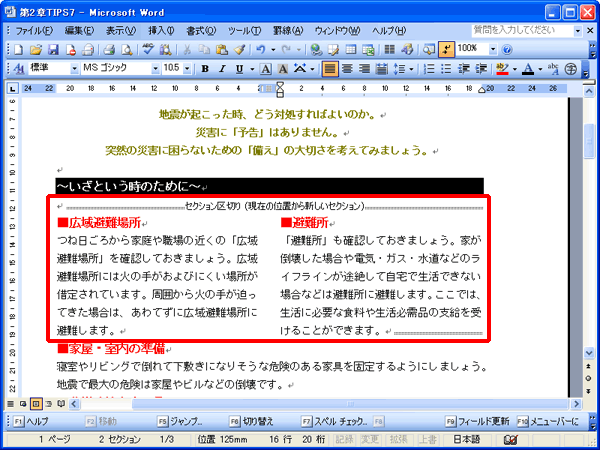This screenshot has height=450, width=600.
Task: Open the Enclose Characters tool
Action: (571, 69)
